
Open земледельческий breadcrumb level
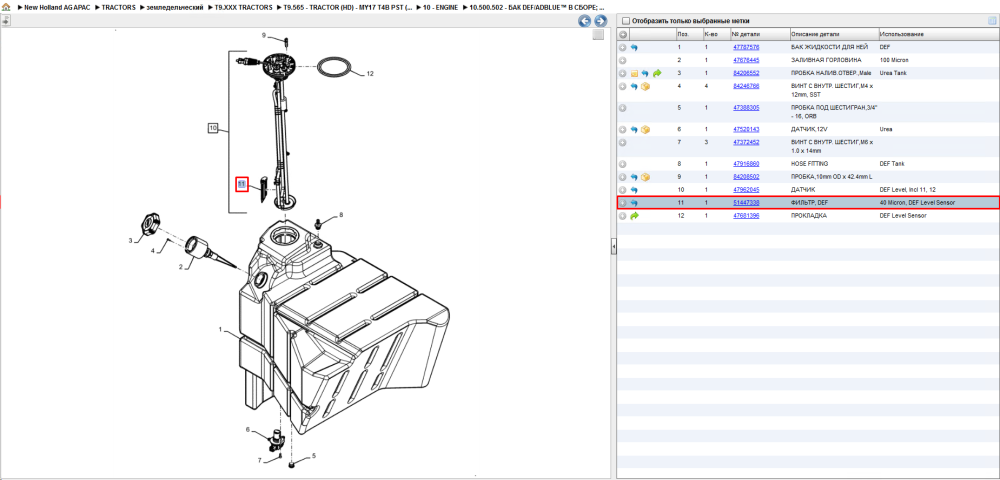coord(175,7)
